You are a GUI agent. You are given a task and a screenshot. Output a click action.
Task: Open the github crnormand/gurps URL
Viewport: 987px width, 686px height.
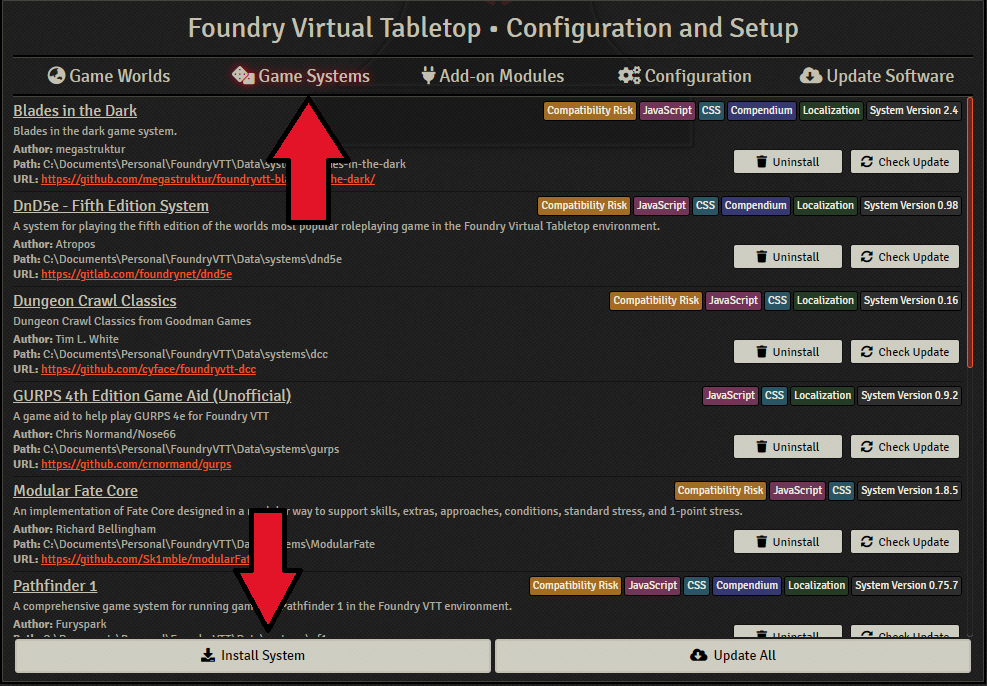[136, 464]
